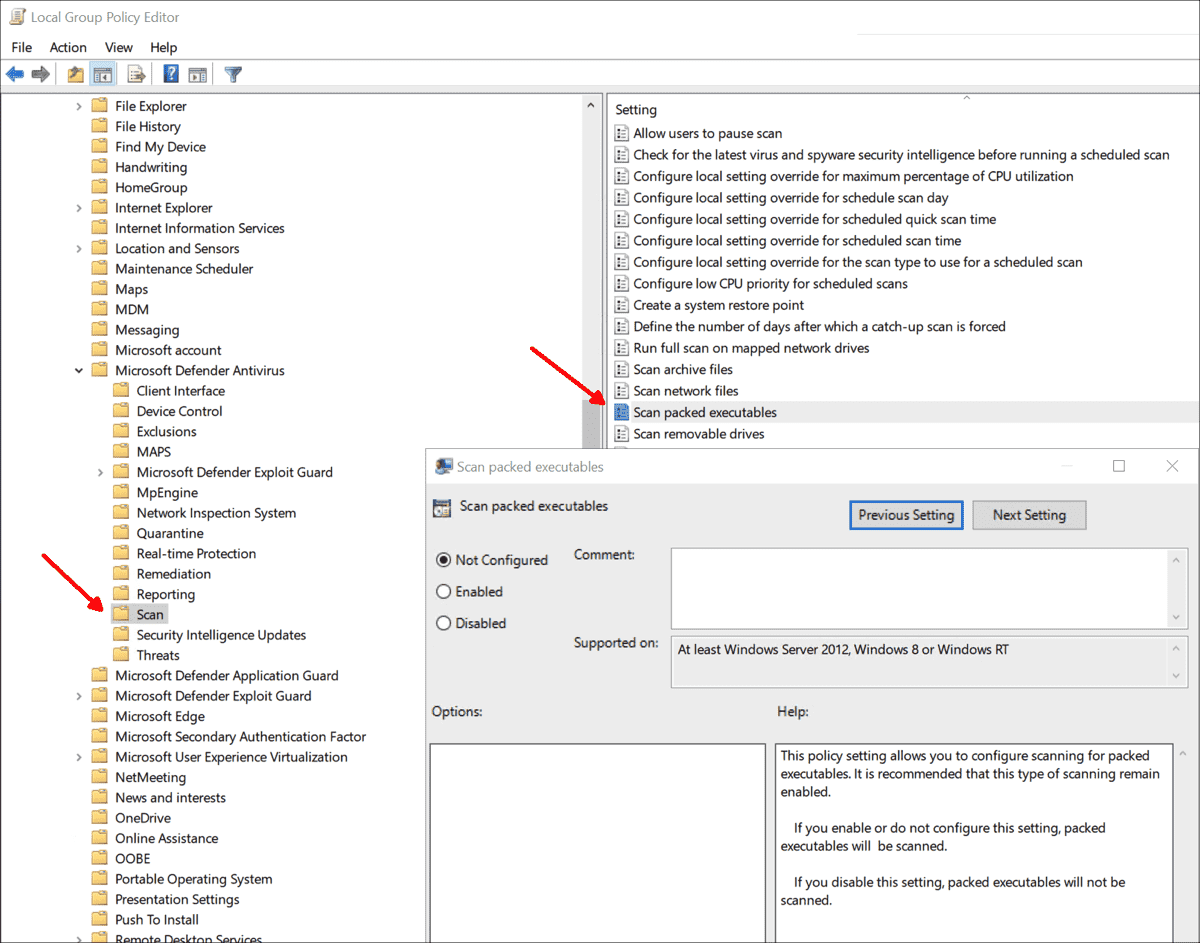
Task: Click the Up One Level folder icon
Action: pos(75,73)
